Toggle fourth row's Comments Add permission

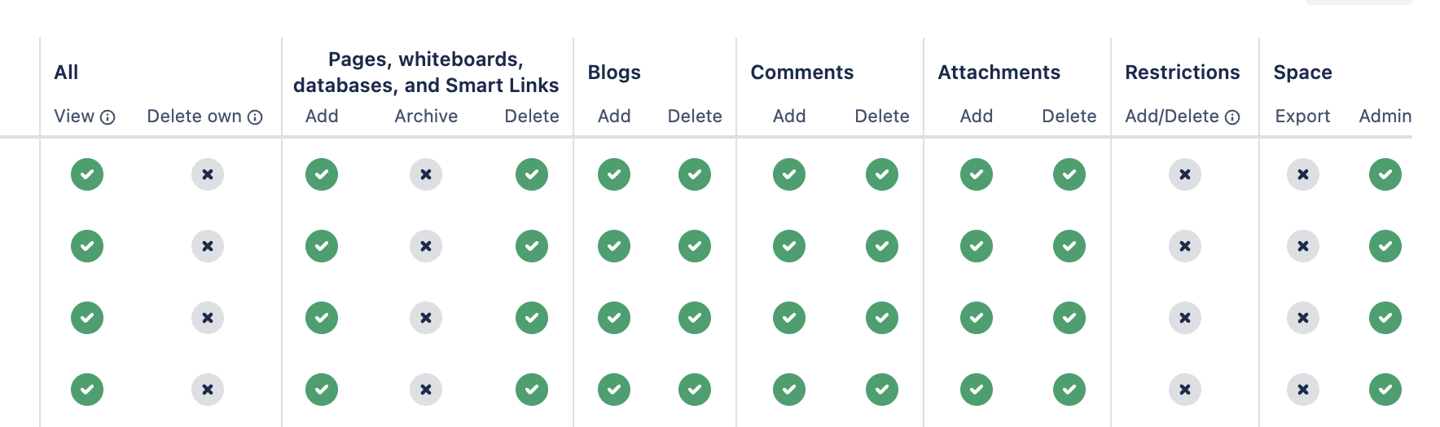click(x=789, y=389)
